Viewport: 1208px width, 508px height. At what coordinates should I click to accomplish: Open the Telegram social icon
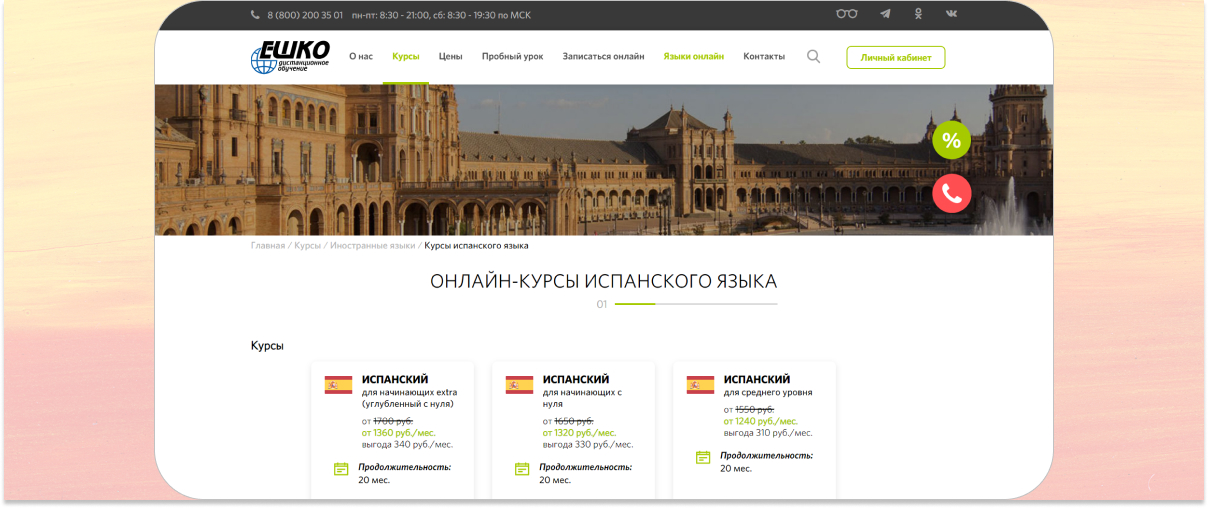click(x=885, y=15)
